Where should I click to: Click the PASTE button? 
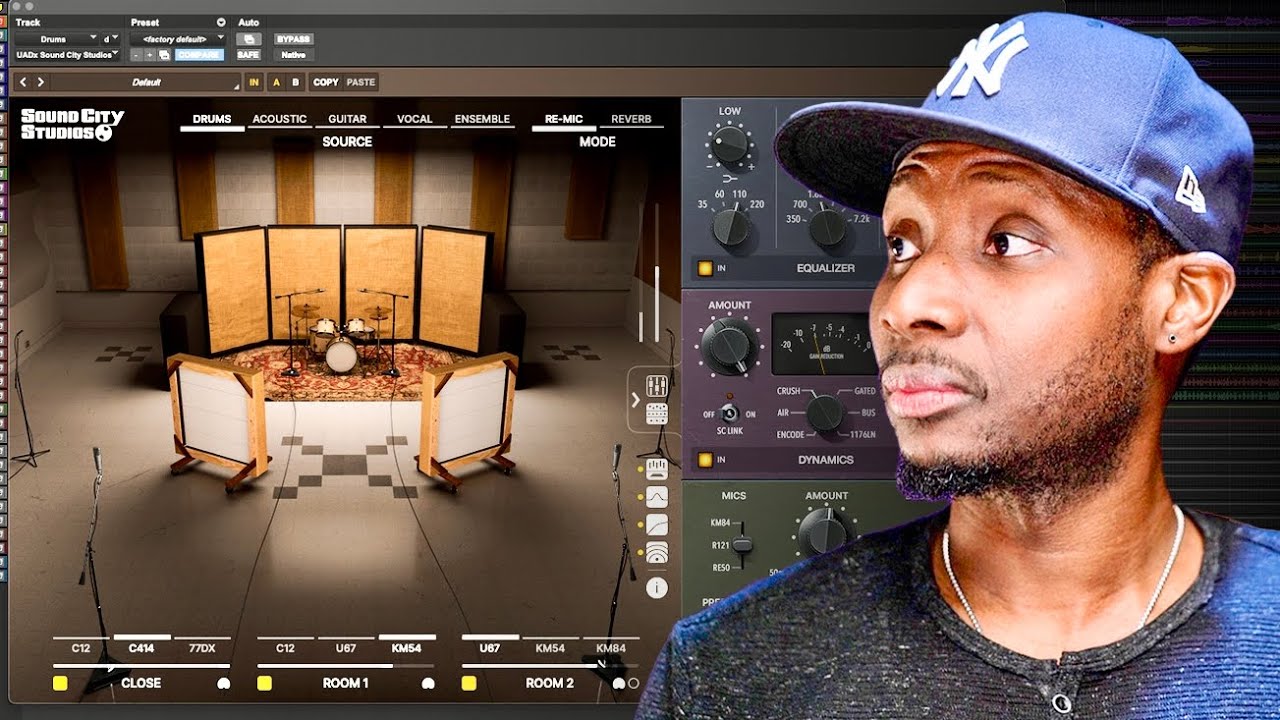360,82
